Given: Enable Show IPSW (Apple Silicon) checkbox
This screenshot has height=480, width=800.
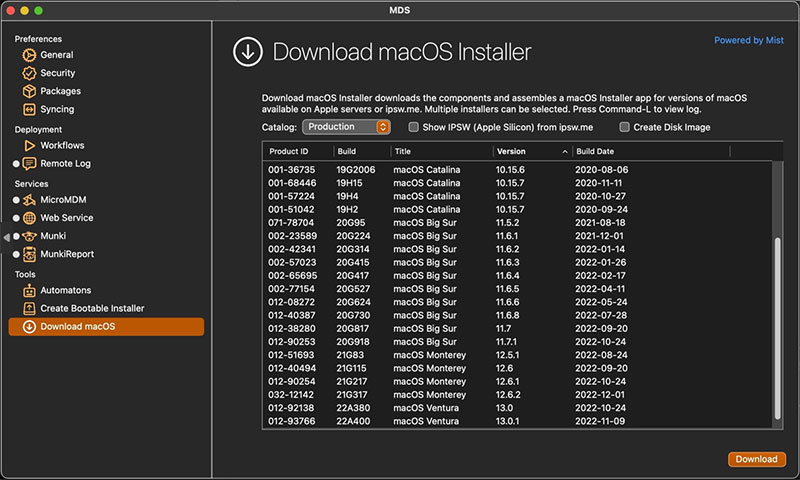Looking at the screenshot, I should [x=413, y=127].
